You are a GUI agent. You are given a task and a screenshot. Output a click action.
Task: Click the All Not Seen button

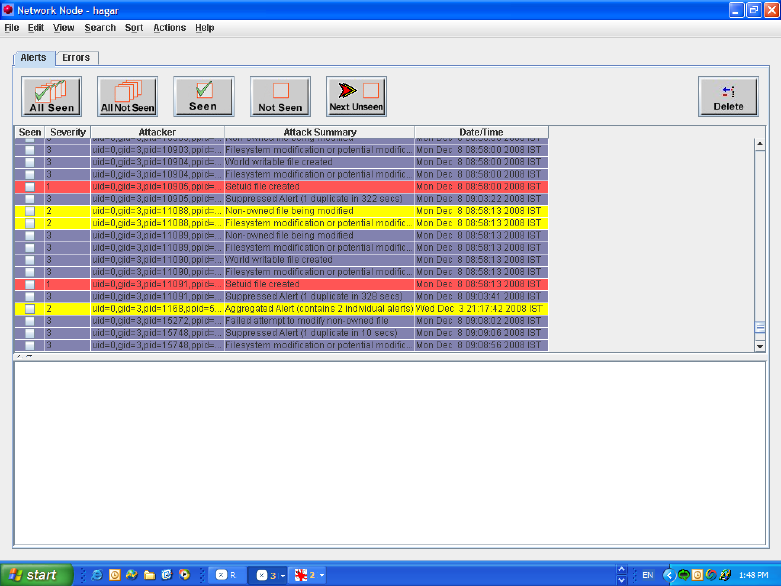click(128, 96)
